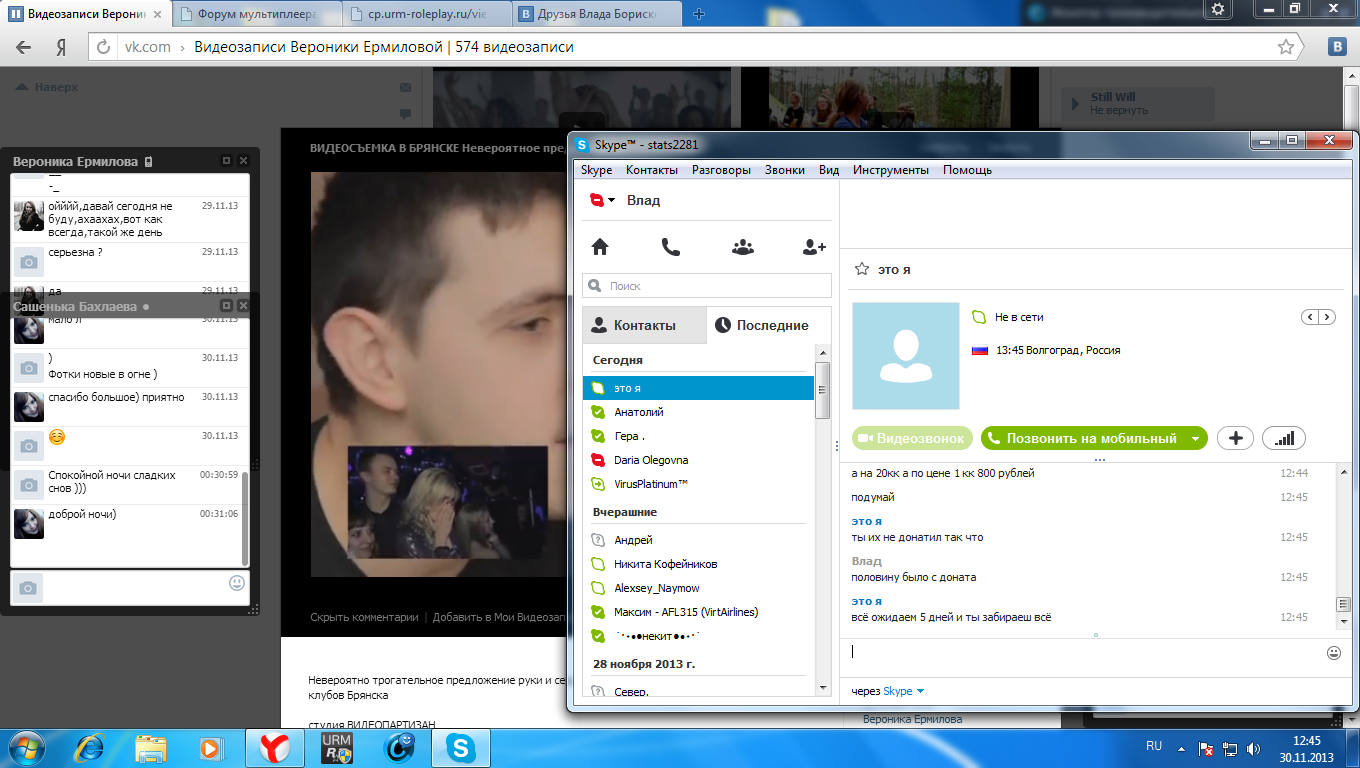The image size is (1360, 768).
Task: Select Alexsey_Naymow contact
Action: click(x=699, y=588)
